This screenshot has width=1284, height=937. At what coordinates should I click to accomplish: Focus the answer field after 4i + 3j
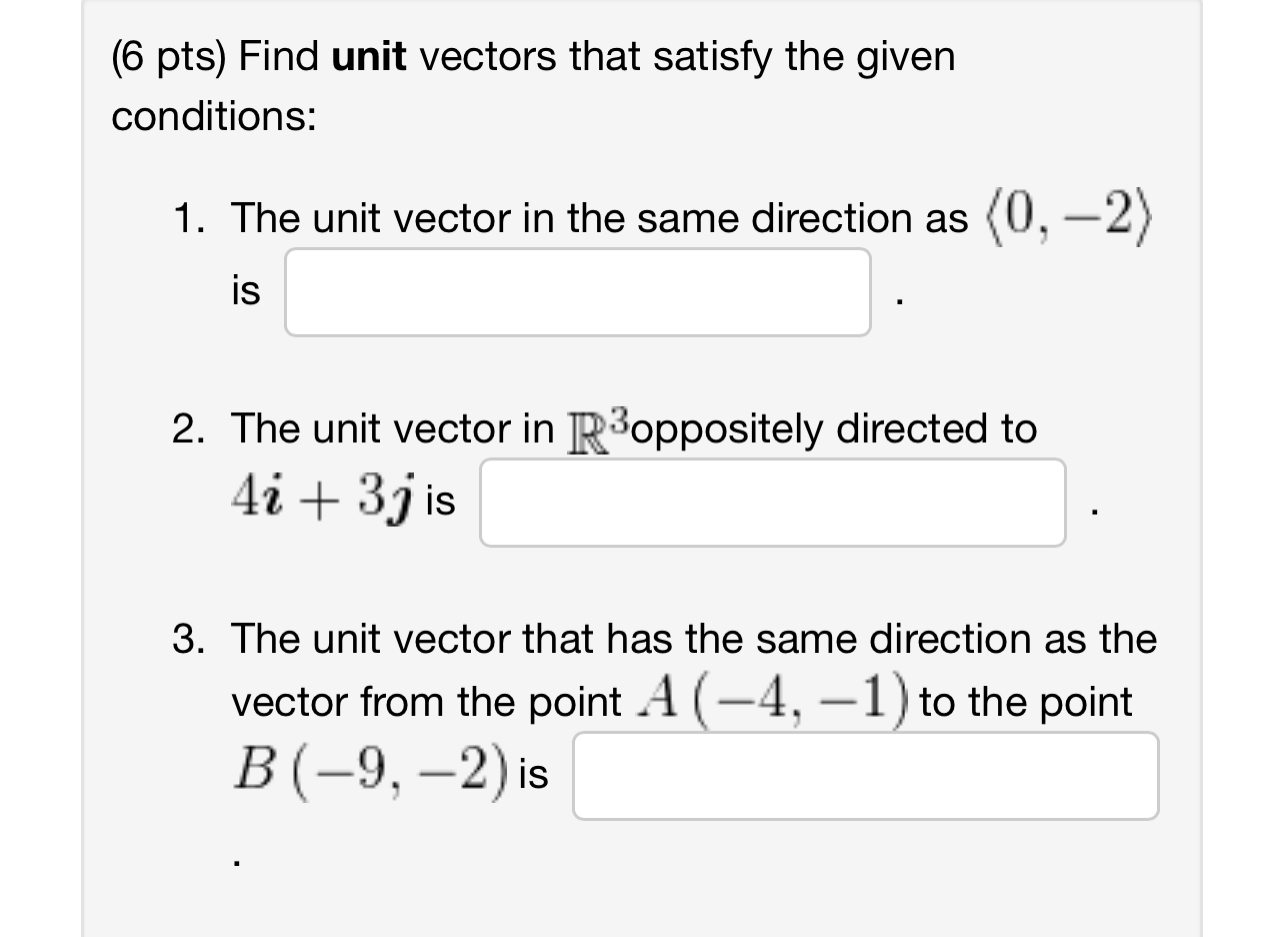point(773,503)
